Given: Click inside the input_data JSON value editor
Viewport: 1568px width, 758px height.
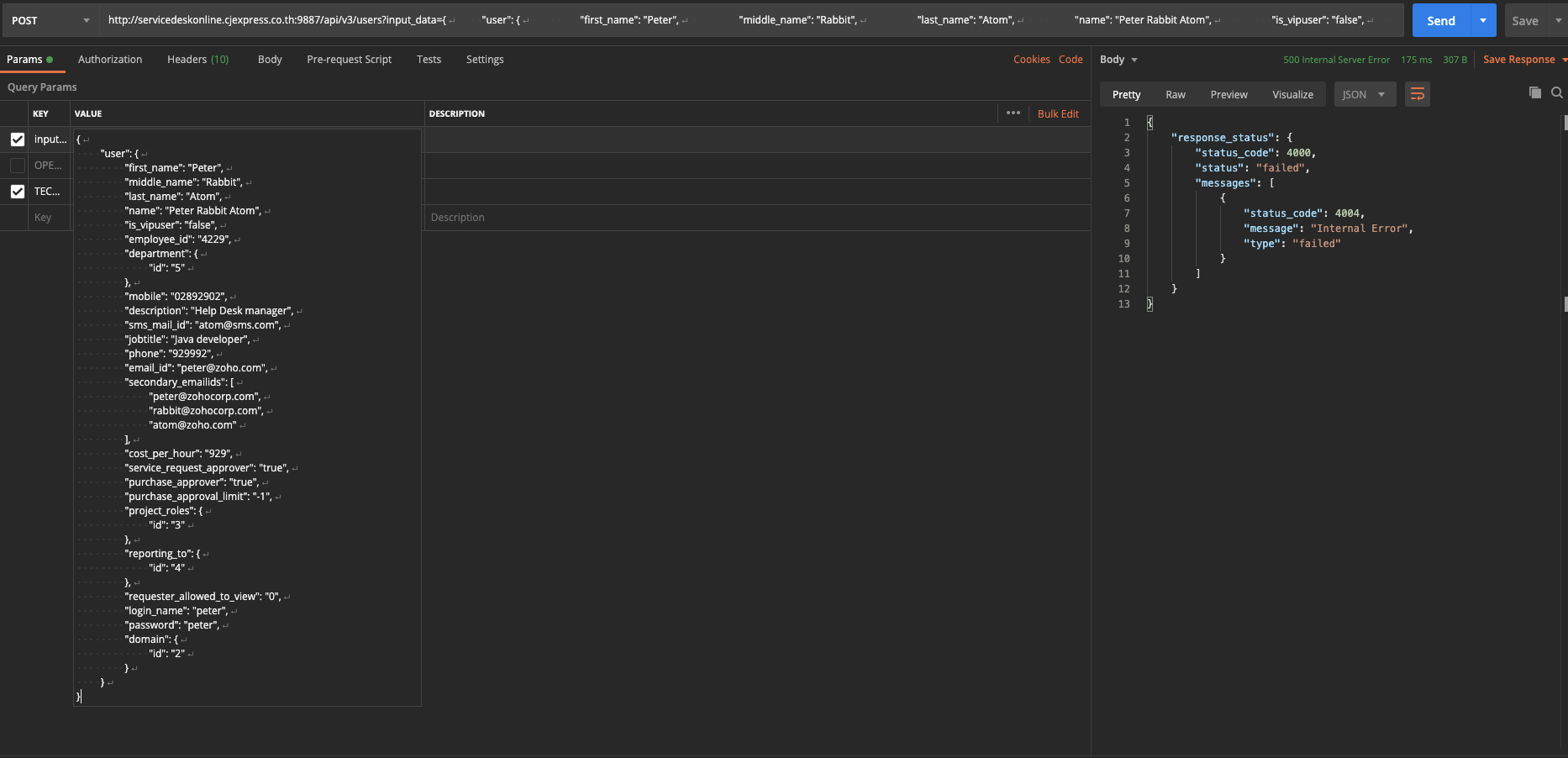Looking at the screenshot, I should click(247, 418).
